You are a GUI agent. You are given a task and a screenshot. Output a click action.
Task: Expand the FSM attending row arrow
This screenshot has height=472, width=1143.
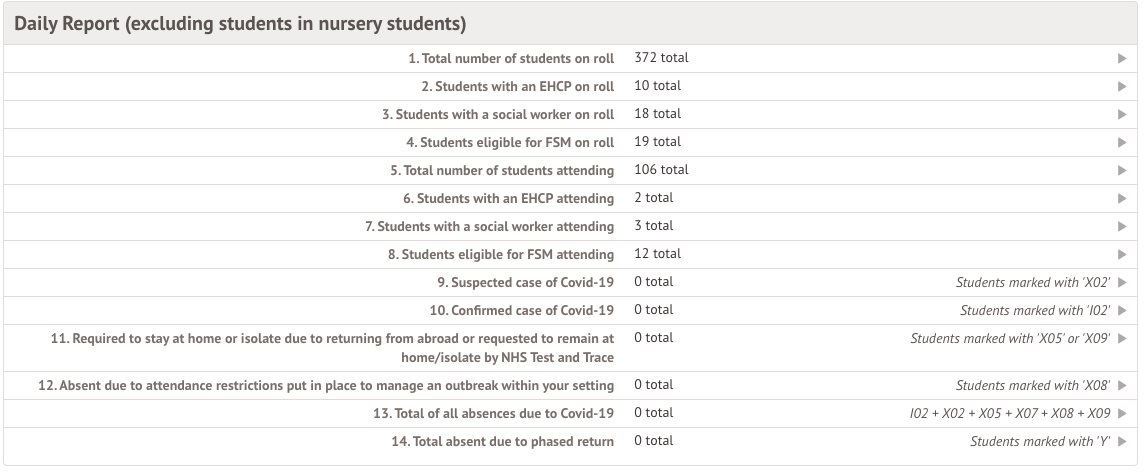(x=1122, y=255)
